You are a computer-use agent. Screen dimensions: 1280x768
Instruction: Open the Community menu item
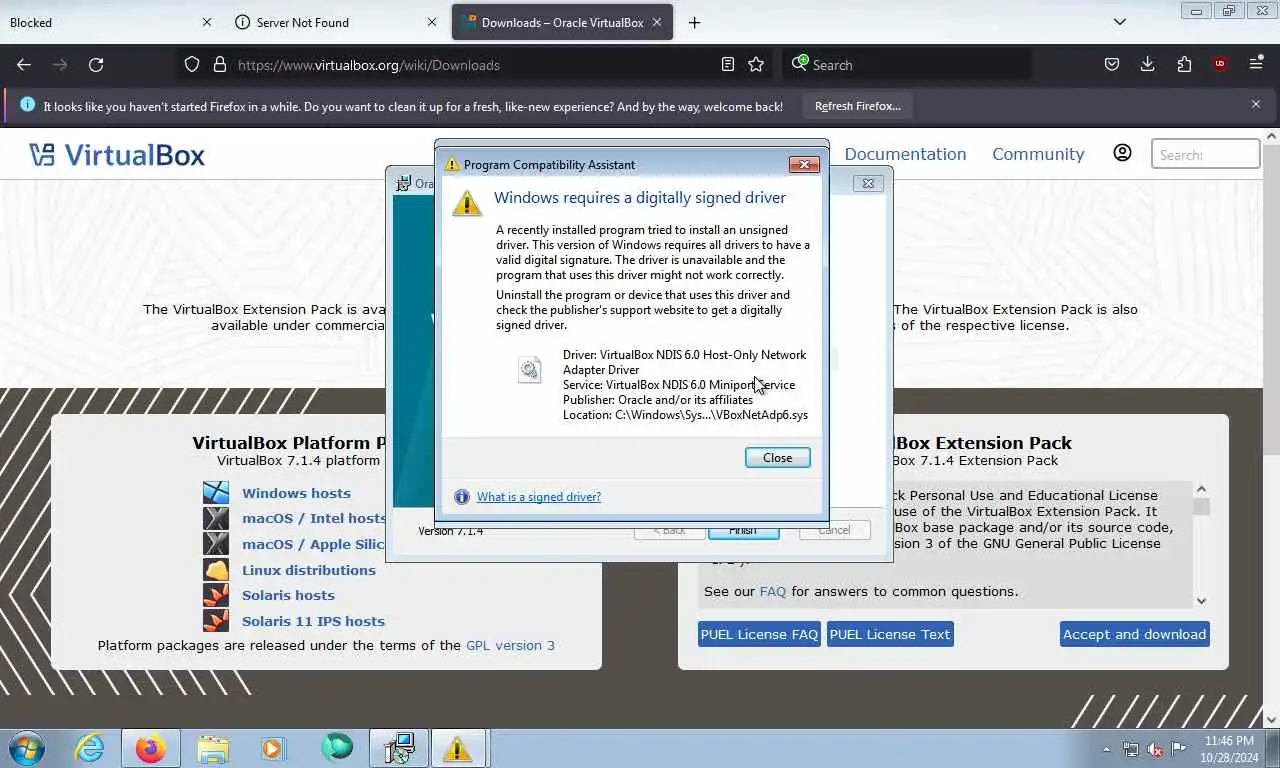1038,154
